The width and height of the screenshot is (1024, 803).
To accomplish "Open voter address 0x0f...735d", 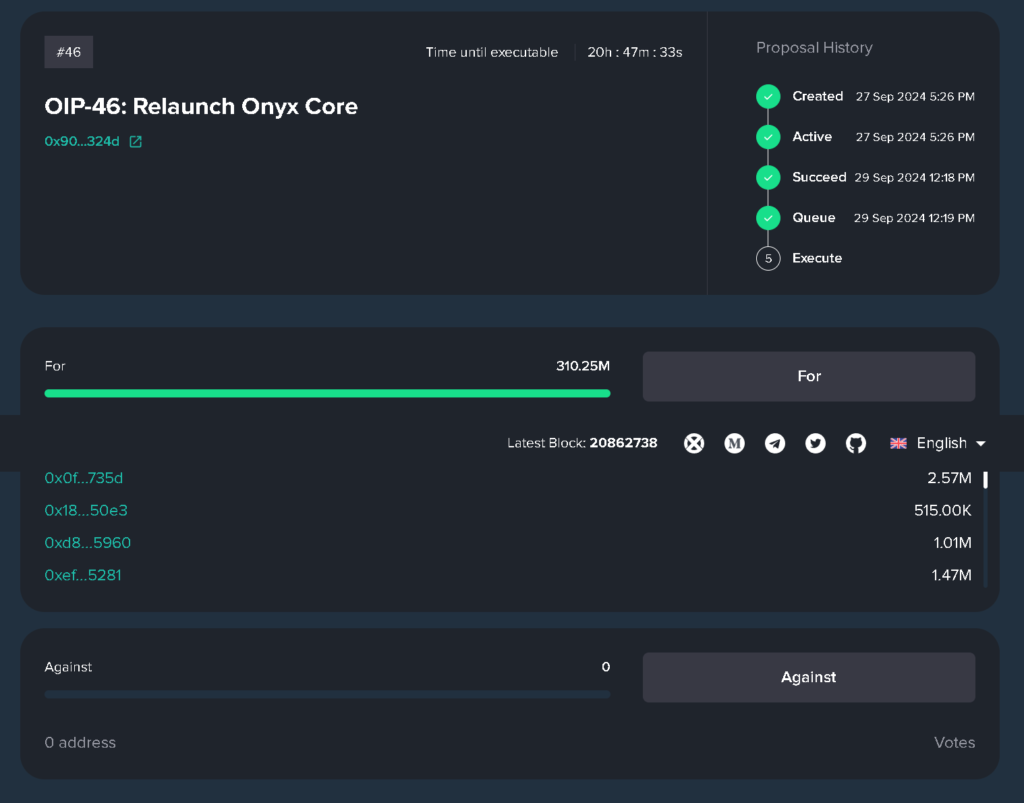I will pos(83,478).
